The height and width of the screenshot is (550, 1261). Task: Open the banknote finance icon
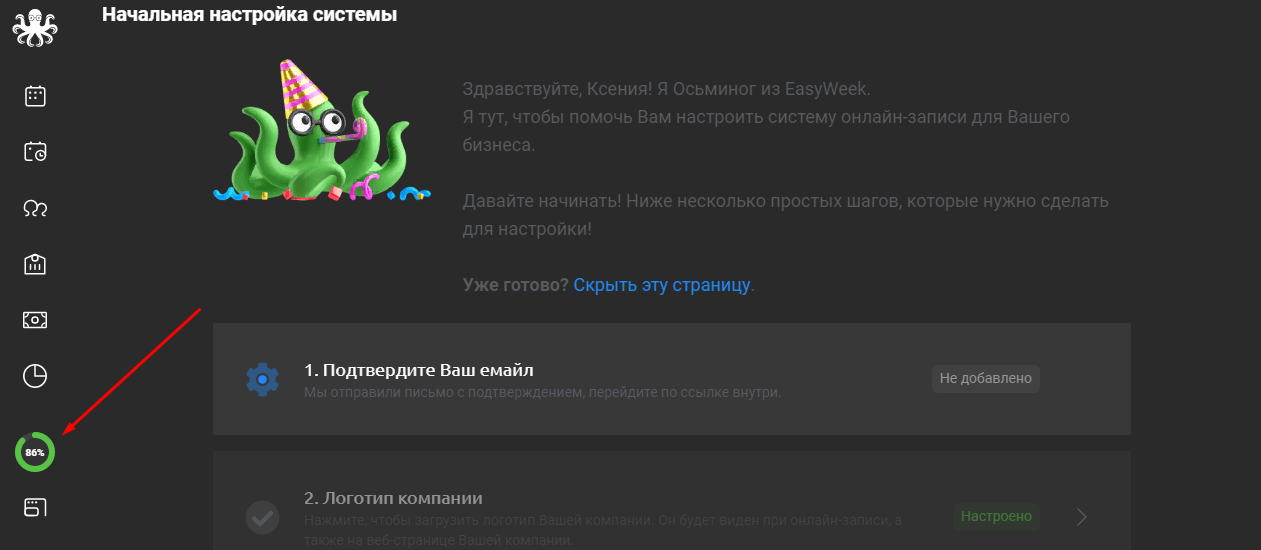pyautogui.click(x=35, y=320)
